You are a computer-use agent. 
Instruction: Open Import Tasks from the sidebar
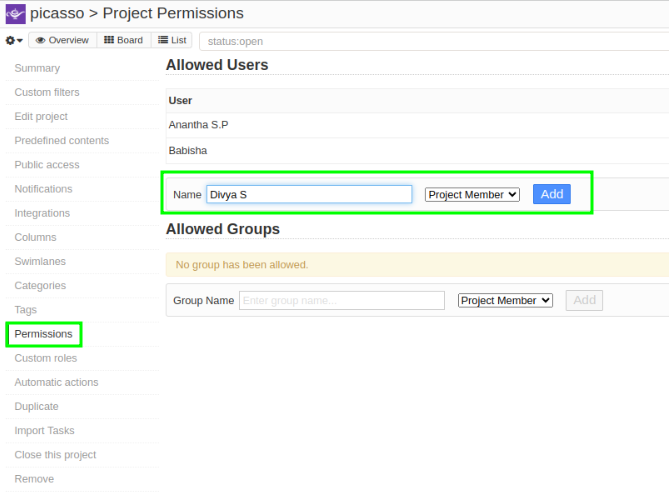coord(45,431)
